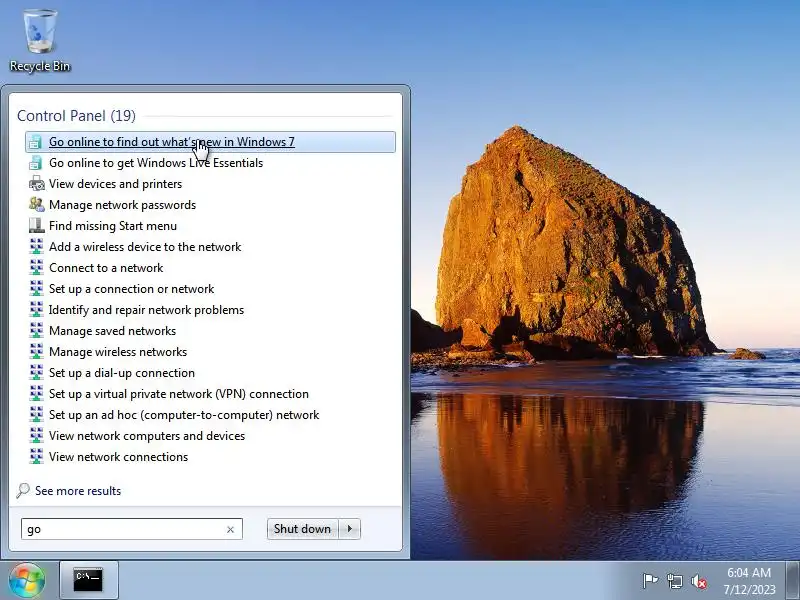Launch 'Identify and repair network problems'

[210, 310]
